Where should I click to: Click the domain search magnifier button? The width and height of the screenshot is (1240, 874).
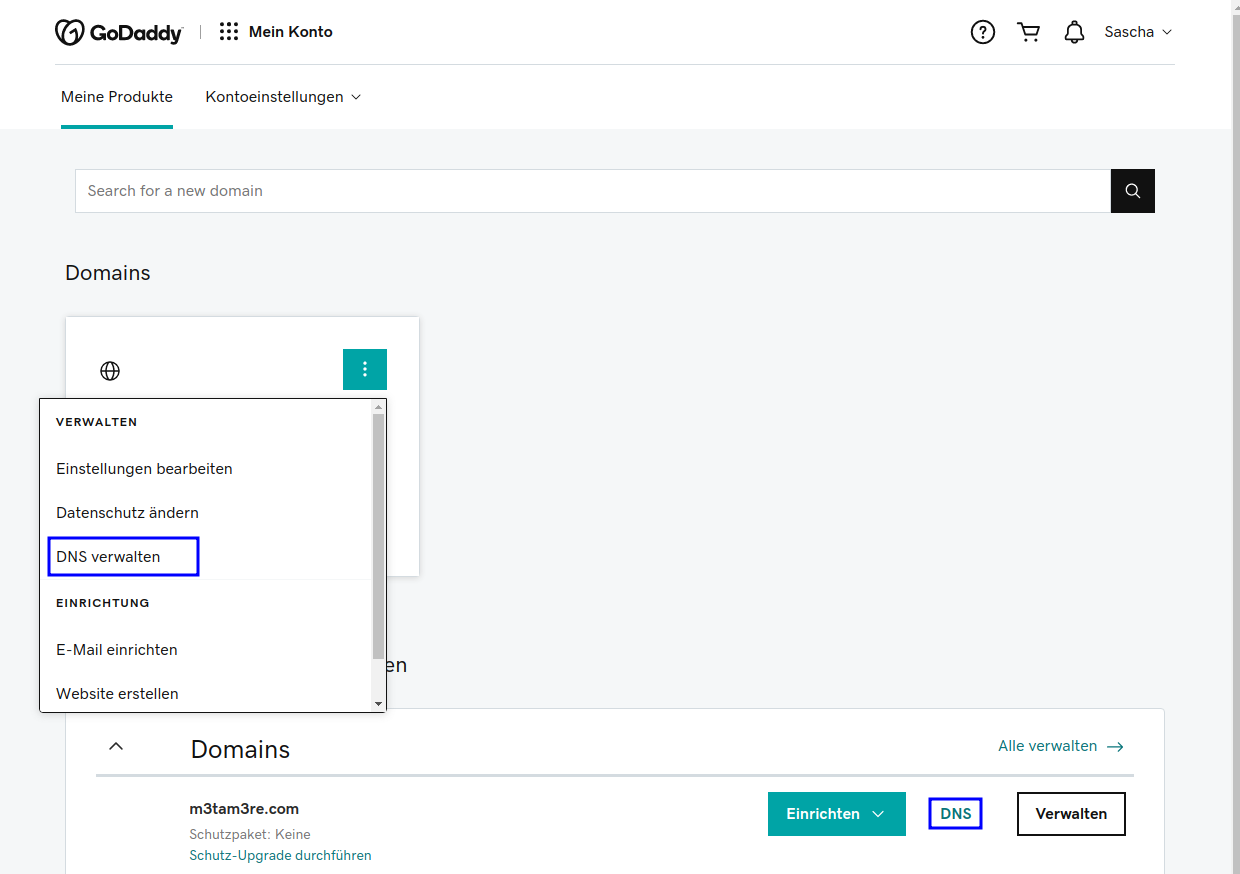[x=1133, y=191]
